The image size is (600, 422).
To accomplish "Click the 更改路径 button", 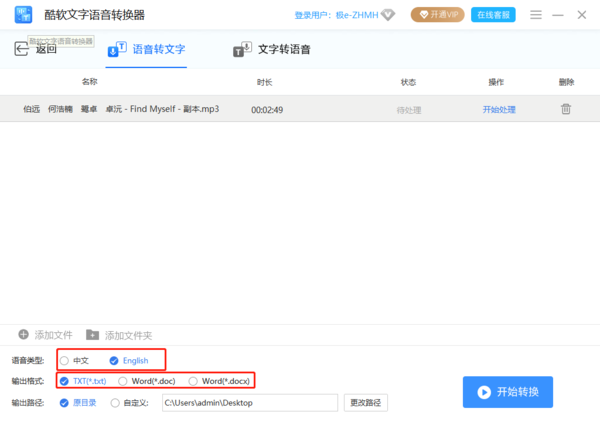I will pos(365,403).
